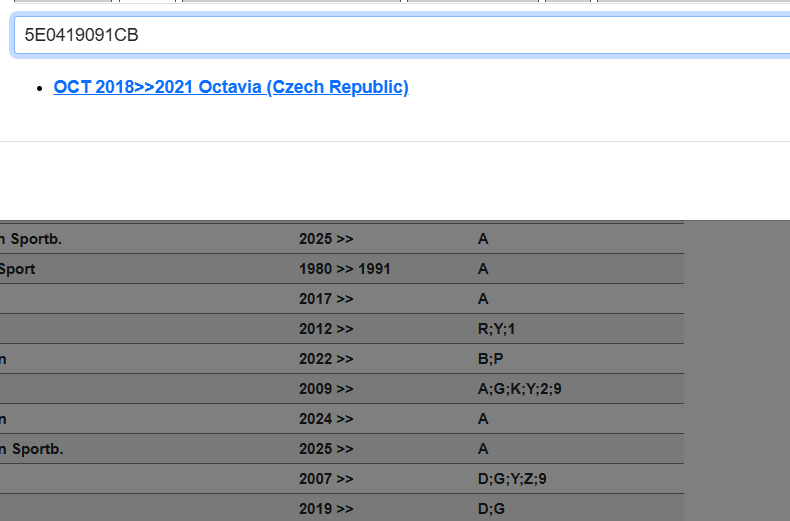This screenshot has width=790, height=521.
Task: Open the OCT 2018>>2021 Octavia link
Action: click(x=231, y=87)
